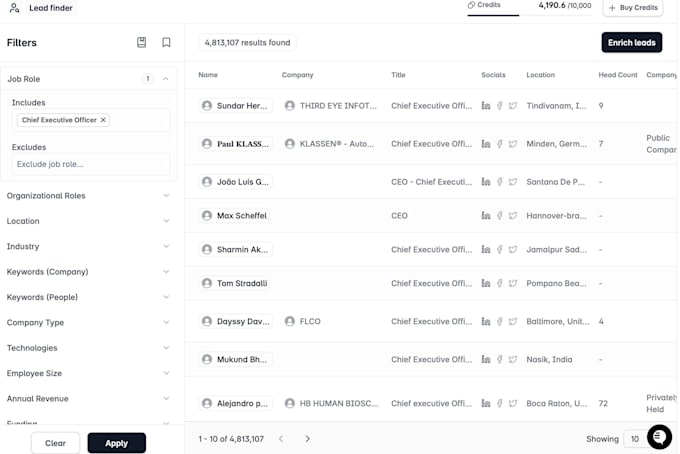Open Facebook icon for Max Scheffel row
The height and width of the screenshot is (454, 680).
(500, 216)
